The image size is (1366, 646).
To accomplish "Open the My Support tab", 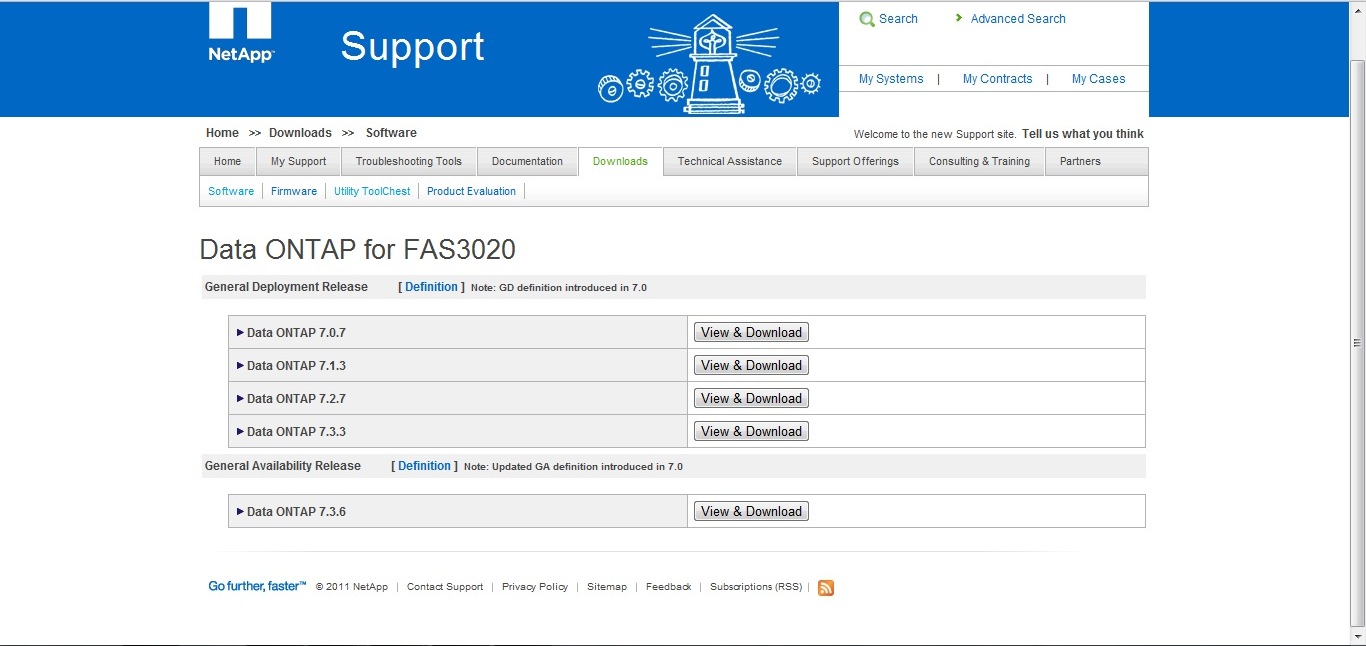I will (299, 162).
